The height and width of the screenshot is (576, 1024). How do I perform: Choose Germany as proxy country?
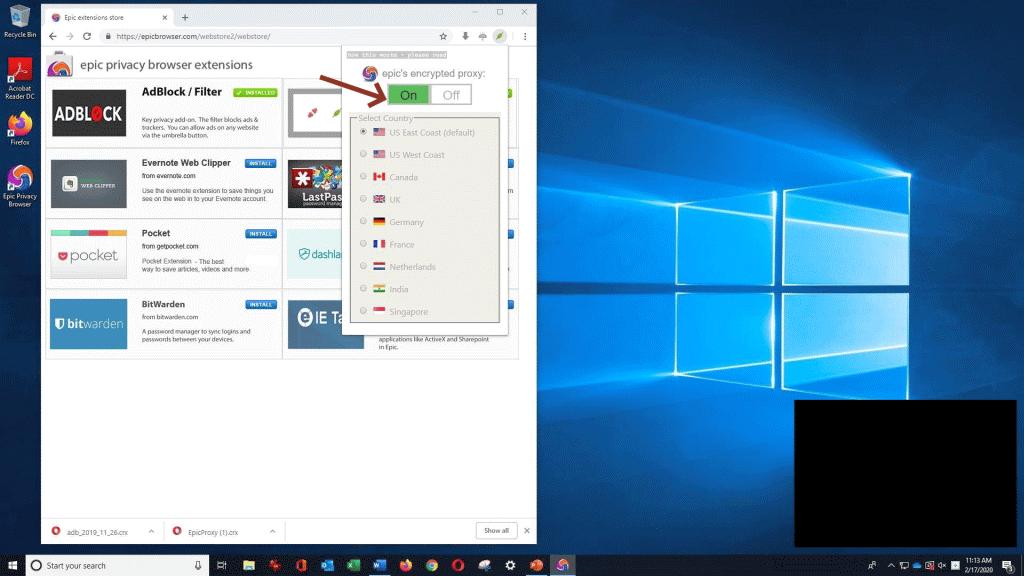[363, 221]
